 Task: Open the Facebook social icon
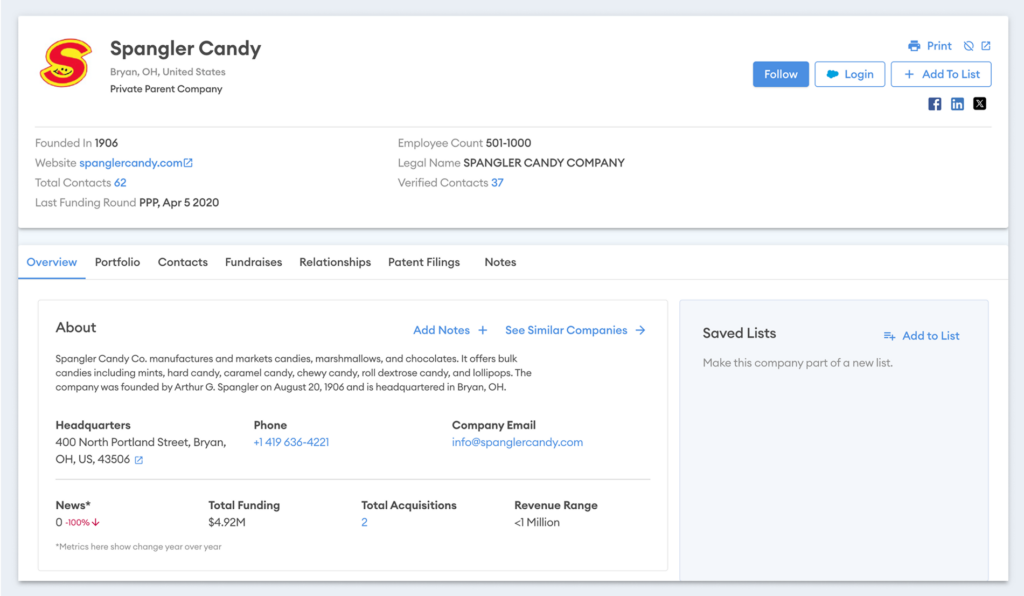click(935, 104)
